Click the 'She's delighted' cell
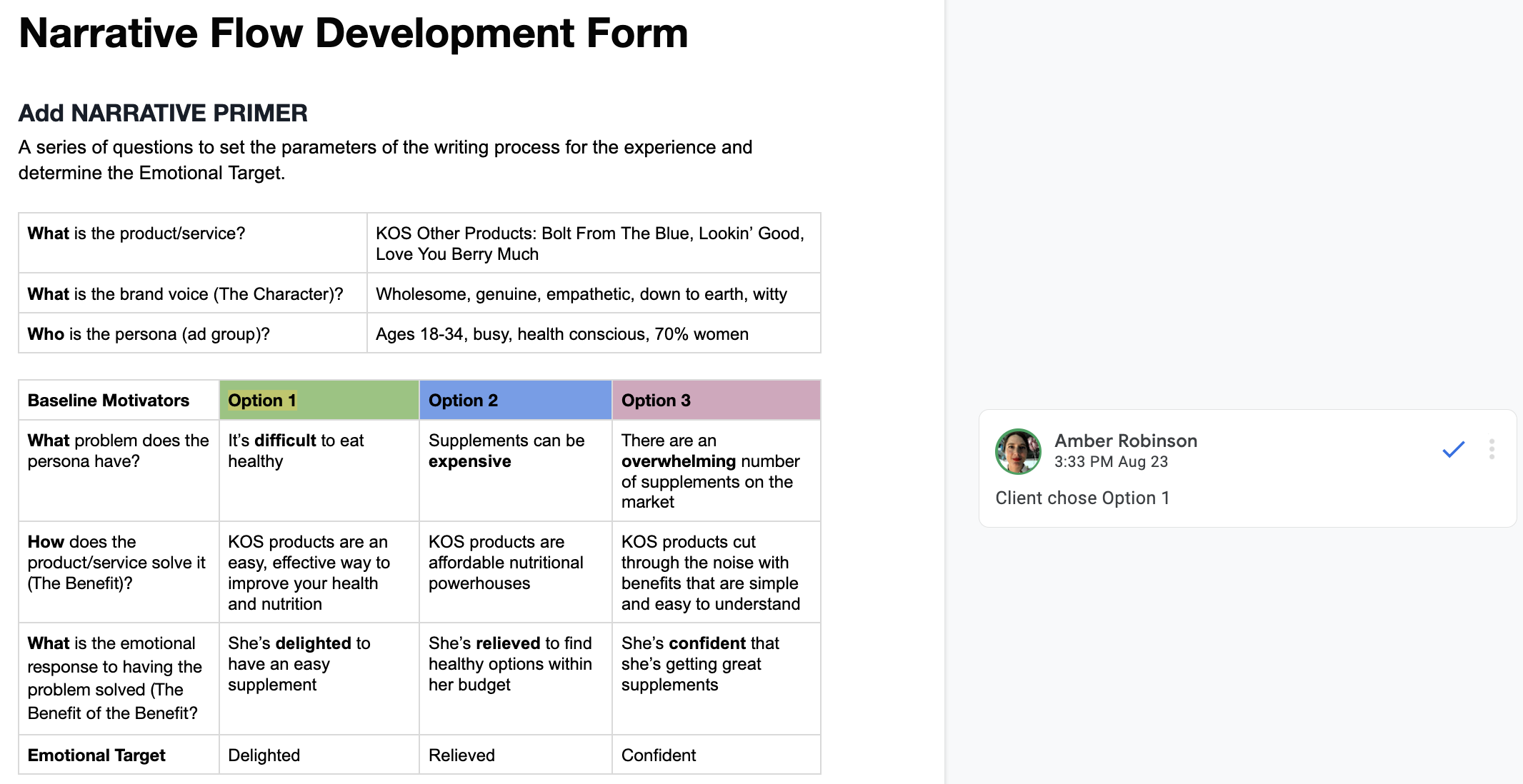This screenshot has height=784, width=1523. tap(319, 678)
